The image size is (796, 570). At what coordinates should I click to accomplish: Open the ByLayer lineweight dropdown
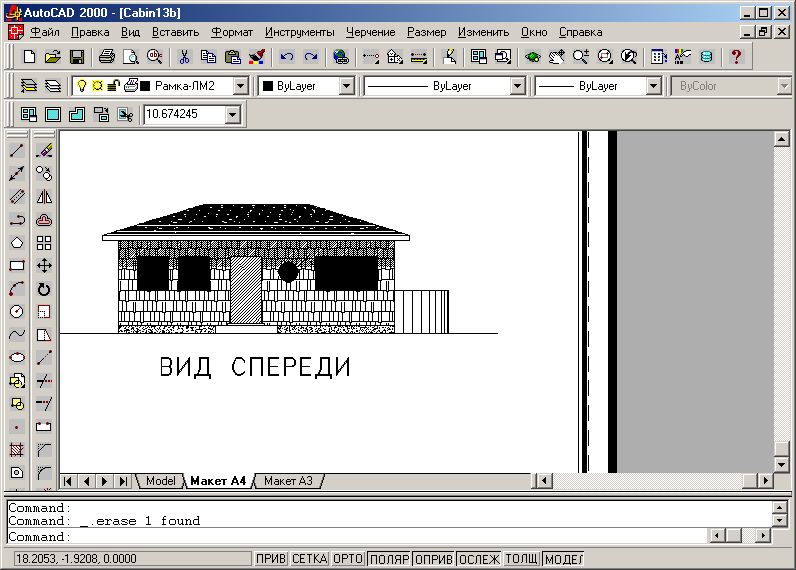tap(654, 86)
